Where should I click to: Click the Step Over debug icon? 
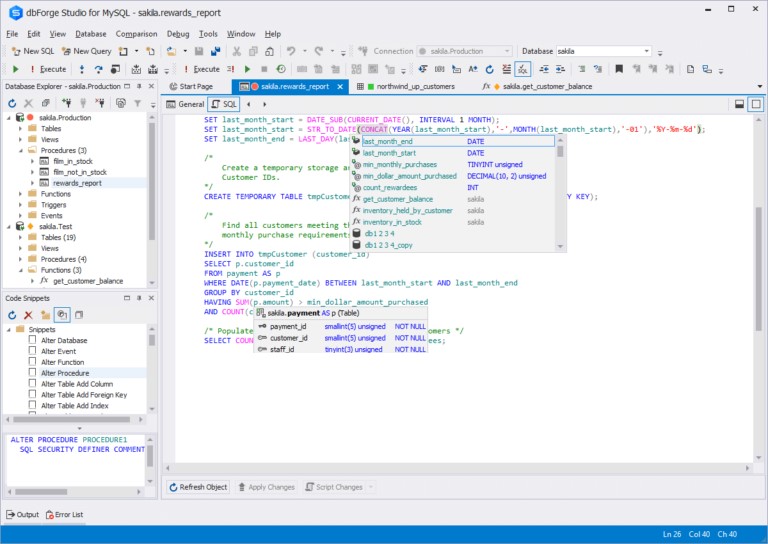98,69
